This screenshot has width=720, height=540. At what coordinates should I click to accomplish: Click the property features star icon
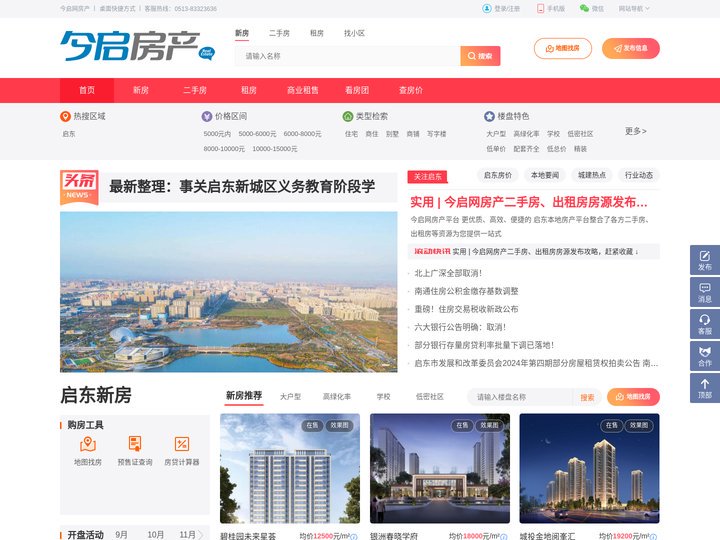(489, 117)
